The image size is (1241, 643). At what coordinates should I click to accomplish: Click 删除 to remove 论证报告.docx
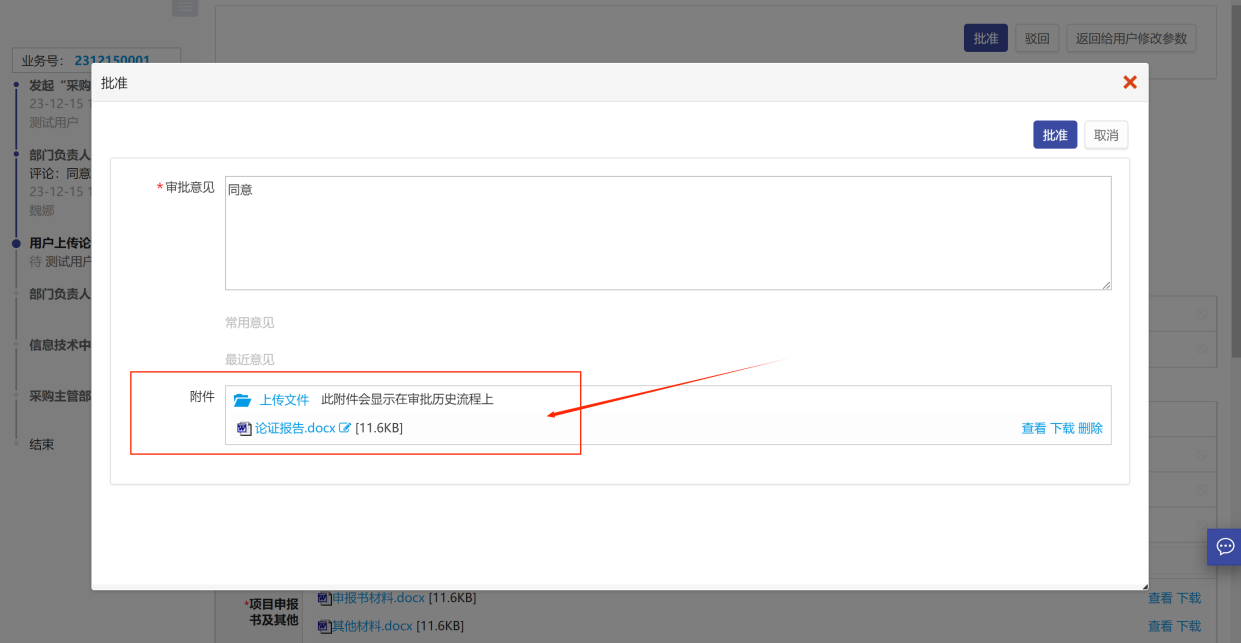1090,428
